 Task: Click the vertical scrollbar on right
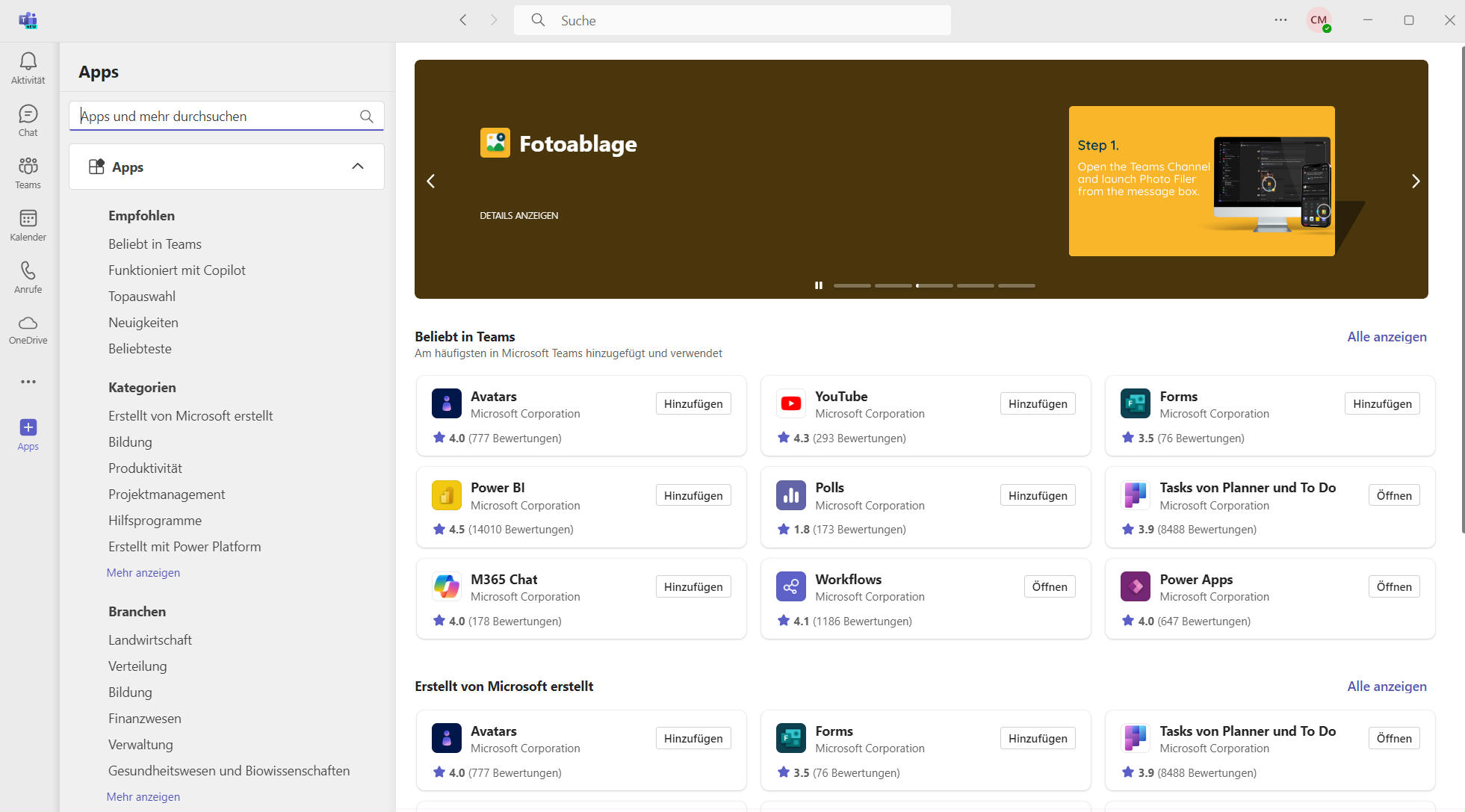[1462, 290]
